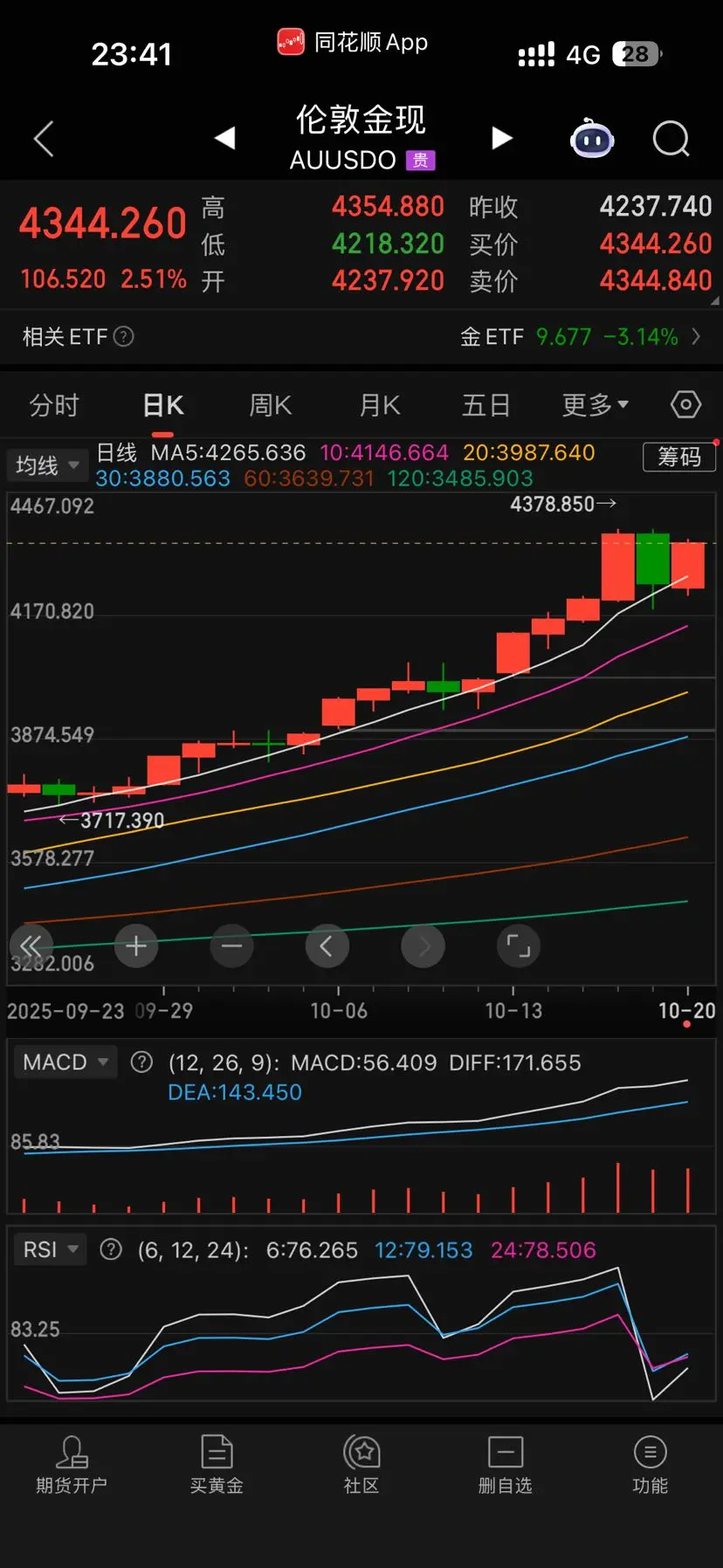Tap the change percent 2.51%
The width and height of the screenshot is (723, 1568).
(x=154, y=279)
